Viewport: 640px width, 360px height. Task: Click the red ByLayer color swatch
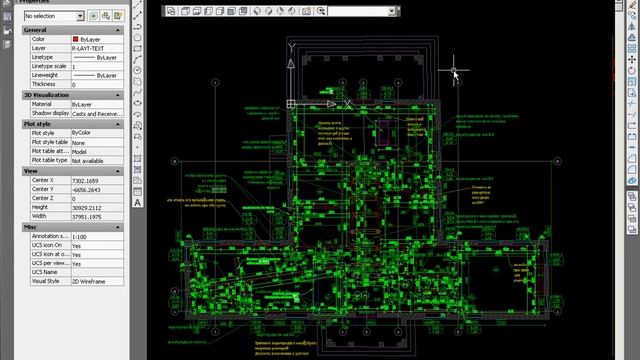pyautogui.click(x=75, y=39)
